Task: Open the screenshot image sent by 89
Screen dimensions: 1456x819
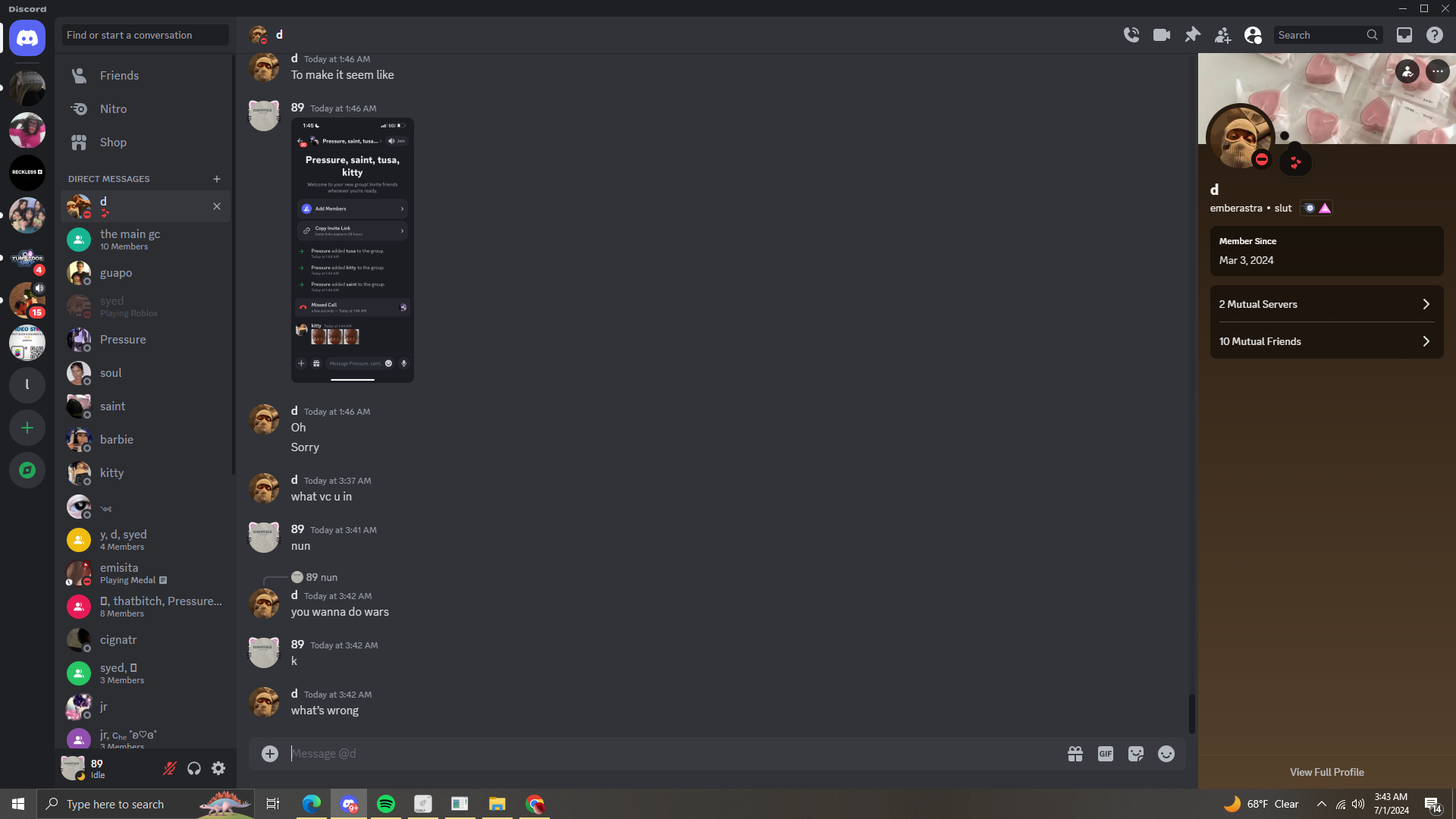Action: point(353,250)
